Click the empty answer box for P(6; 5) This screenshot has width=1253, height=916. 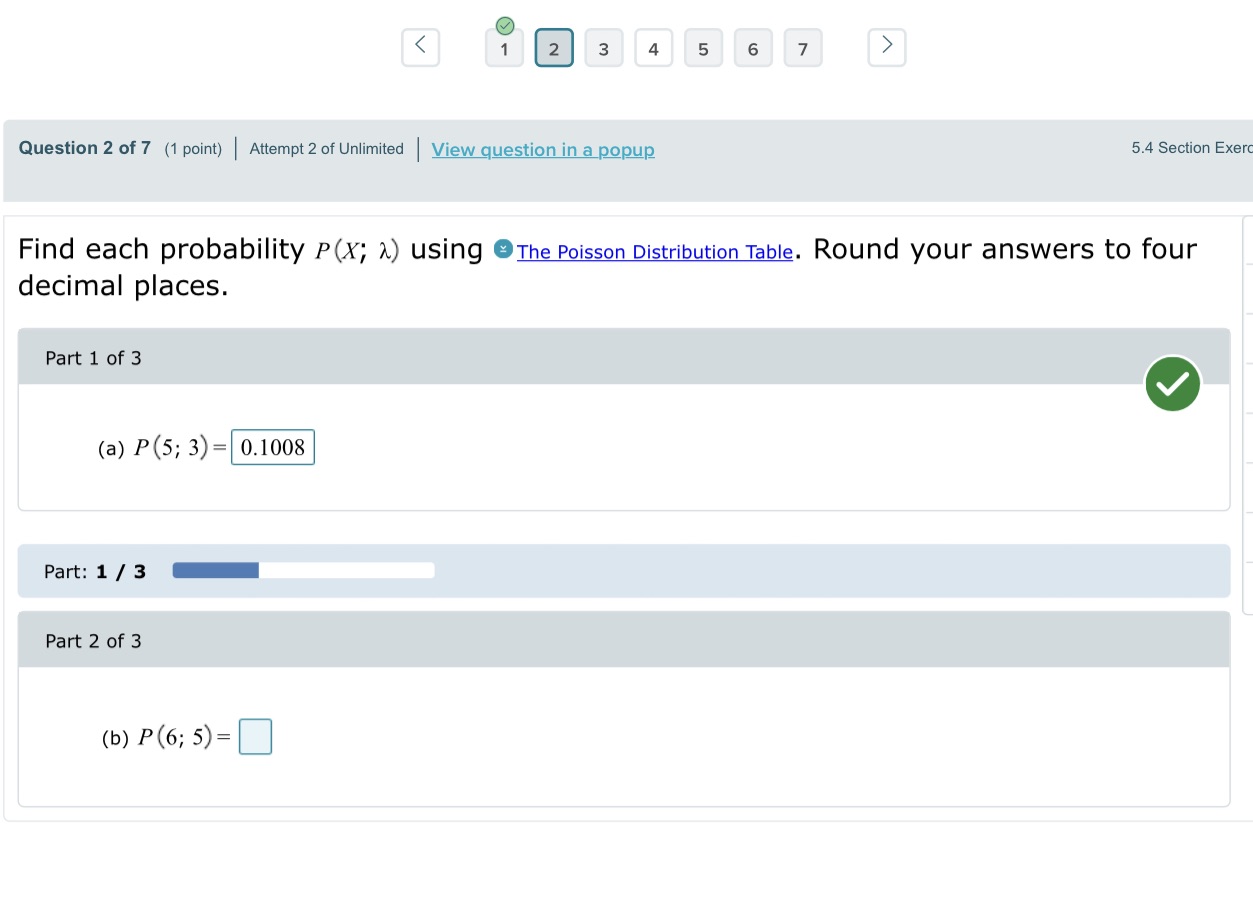coord(256,737)
